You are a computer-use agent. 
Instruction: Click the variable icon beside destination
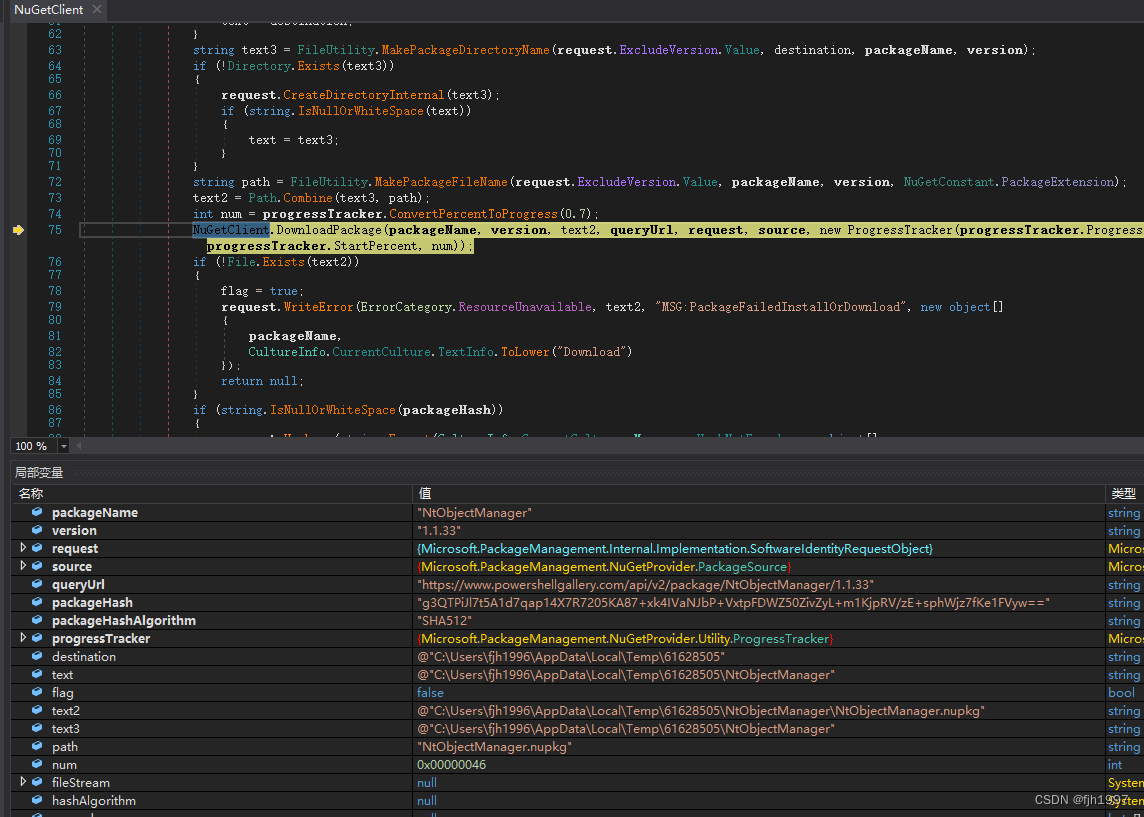tap(37, 656)
